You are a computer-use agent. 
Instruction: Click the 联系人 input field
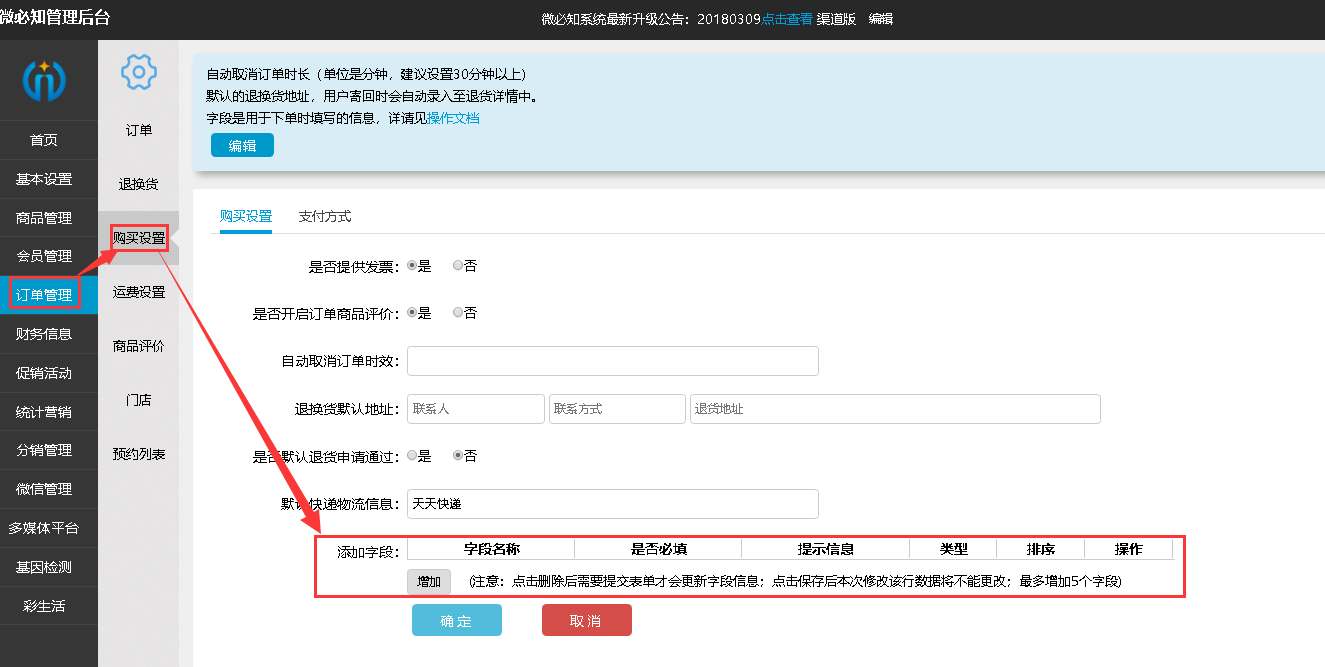(x=476, y=409)
